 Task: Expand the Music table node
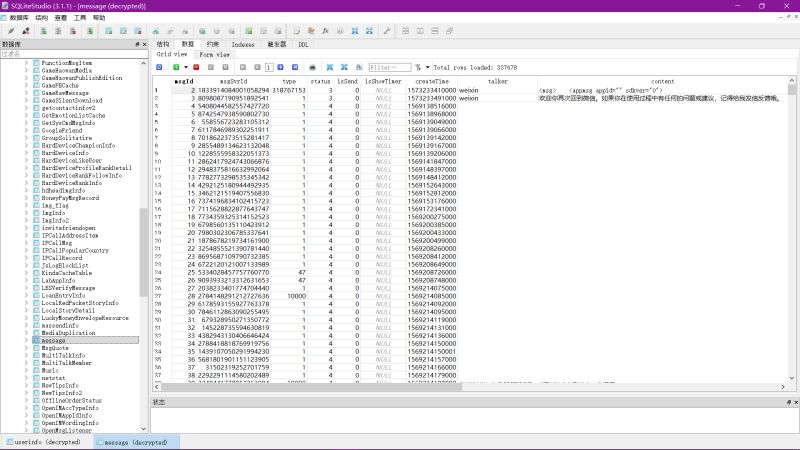tap(27, 370)
